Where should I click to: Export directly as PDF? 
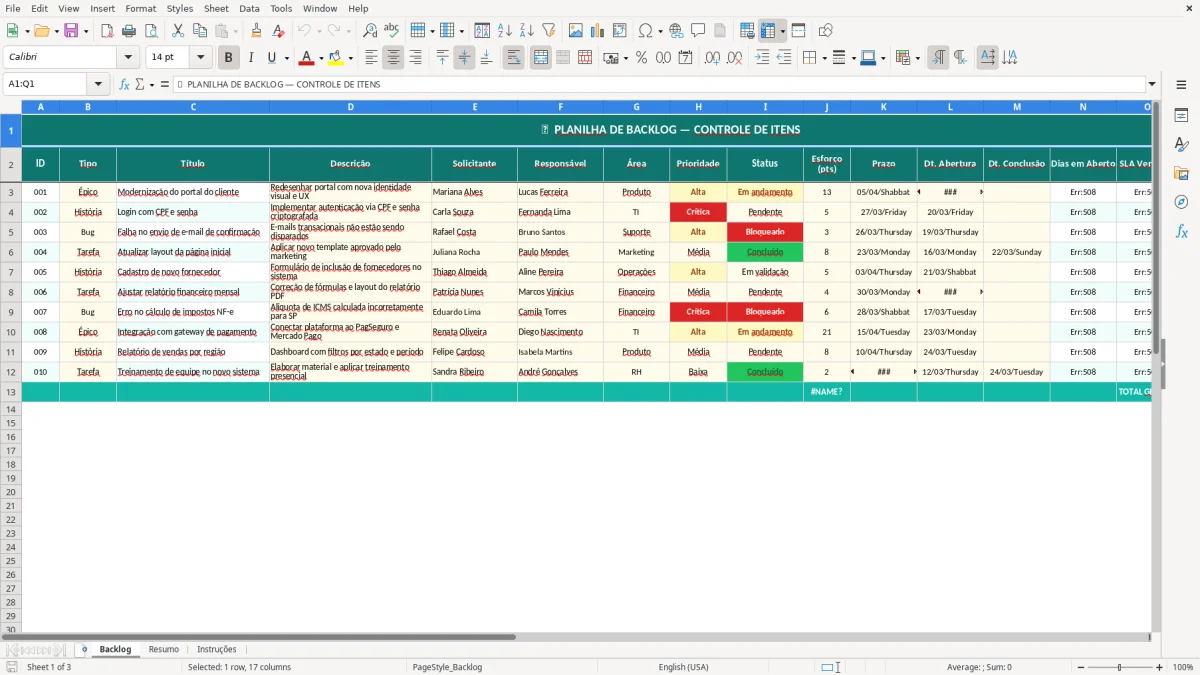(109, 31)
